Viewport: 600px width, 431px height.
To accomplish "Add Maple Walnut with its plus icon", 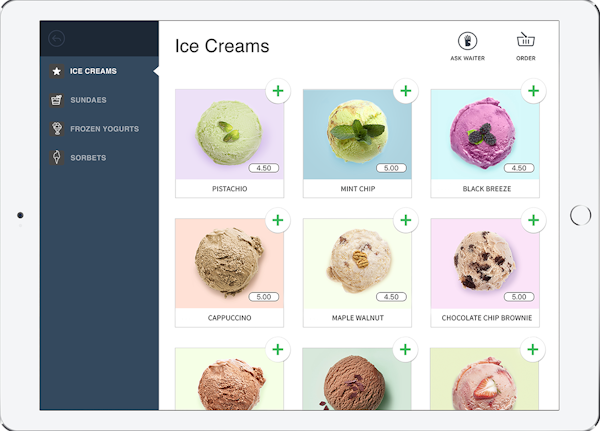I will [406, 220].
